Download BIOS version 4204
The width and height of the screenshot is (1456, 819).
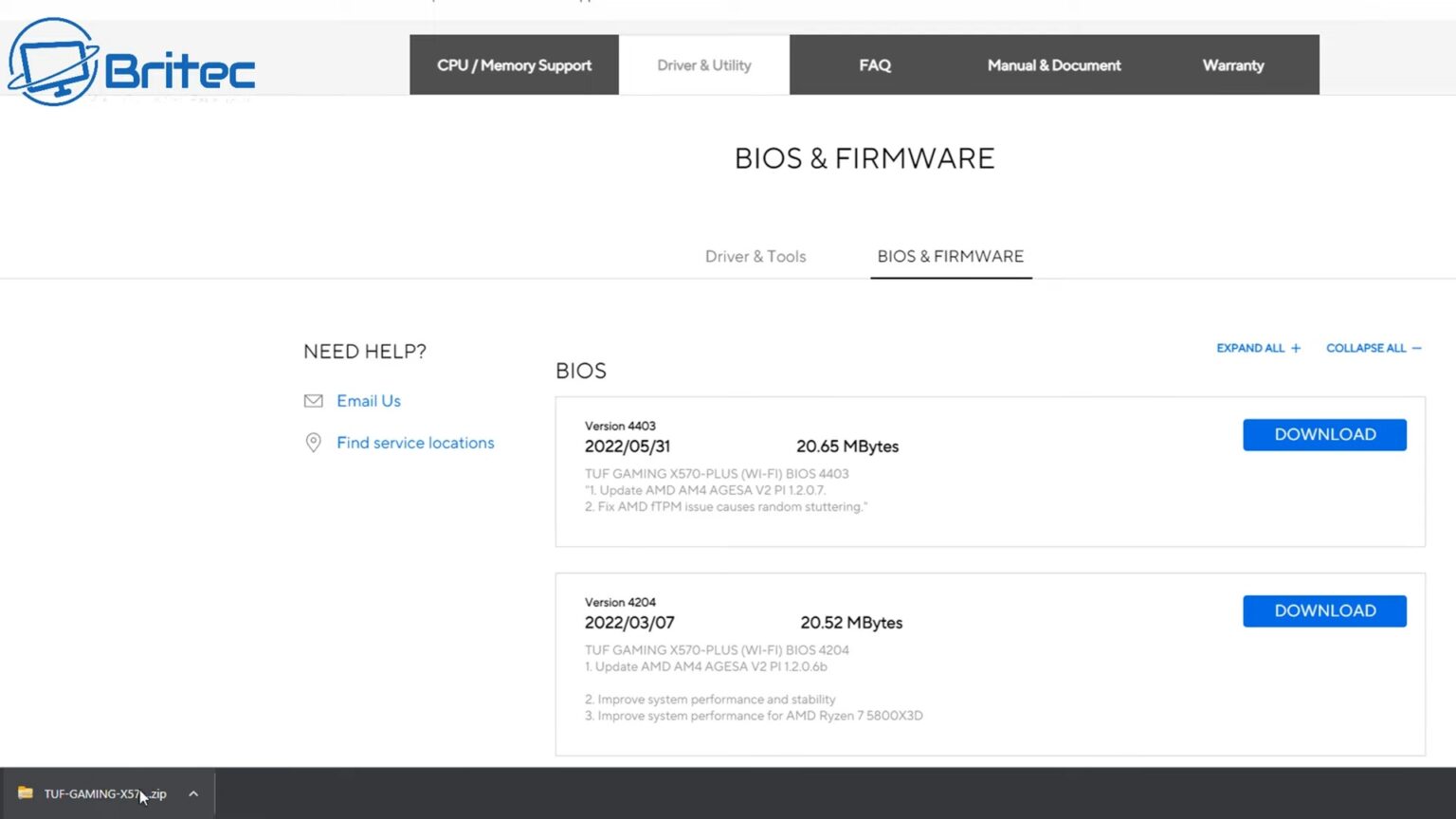pos(1324,610)
